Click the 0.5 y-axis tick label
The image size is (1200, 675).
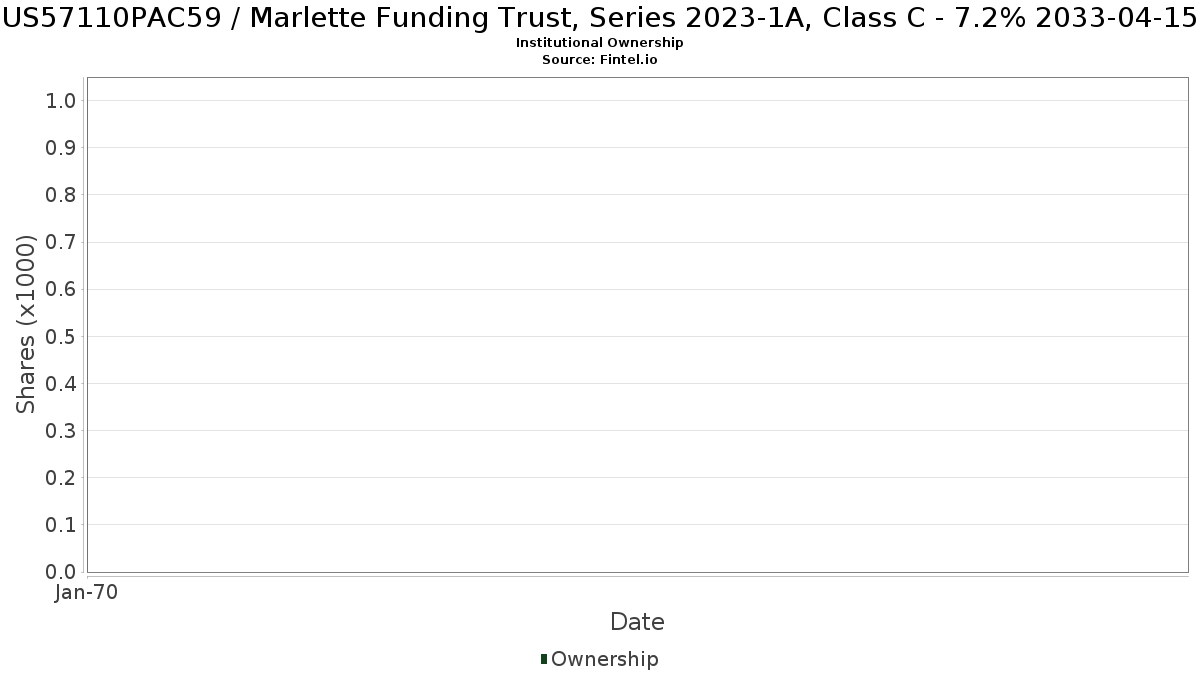(61, 336)
